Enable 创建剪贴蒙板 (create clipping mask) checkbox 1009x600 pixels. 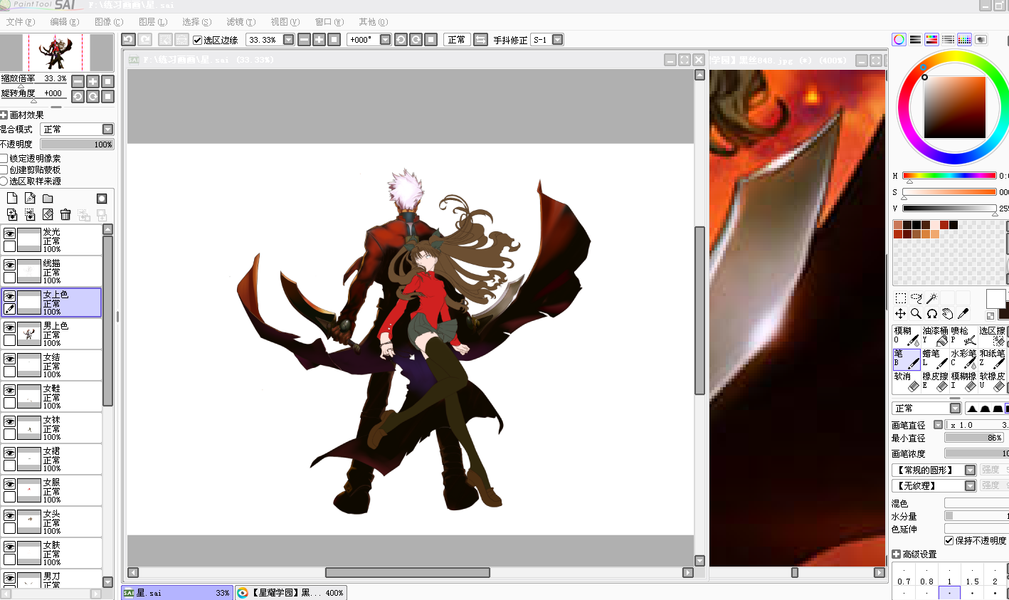[4, 170]
